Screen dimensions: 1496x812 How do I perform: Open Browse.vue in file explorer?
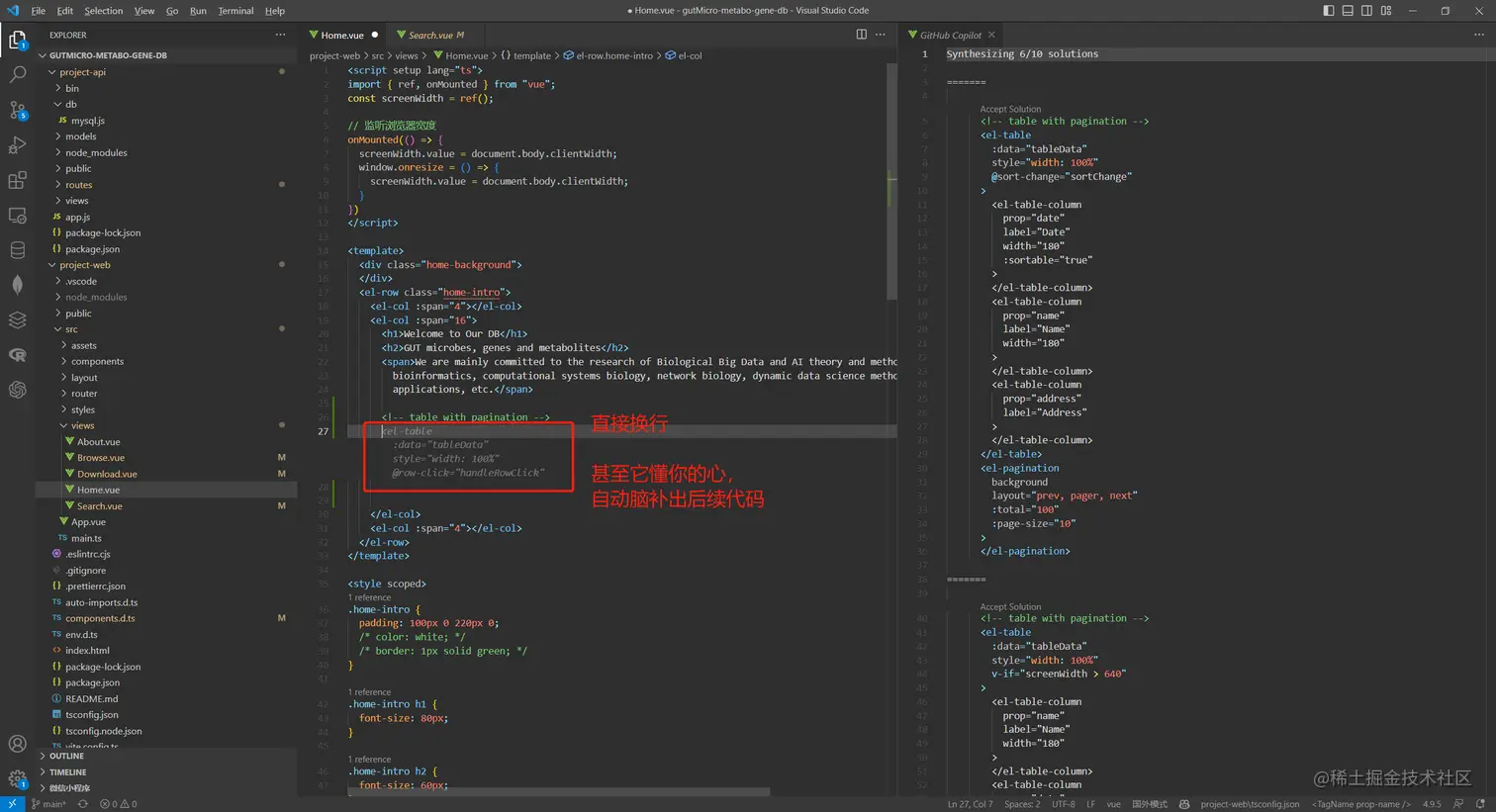pos(101,458)
